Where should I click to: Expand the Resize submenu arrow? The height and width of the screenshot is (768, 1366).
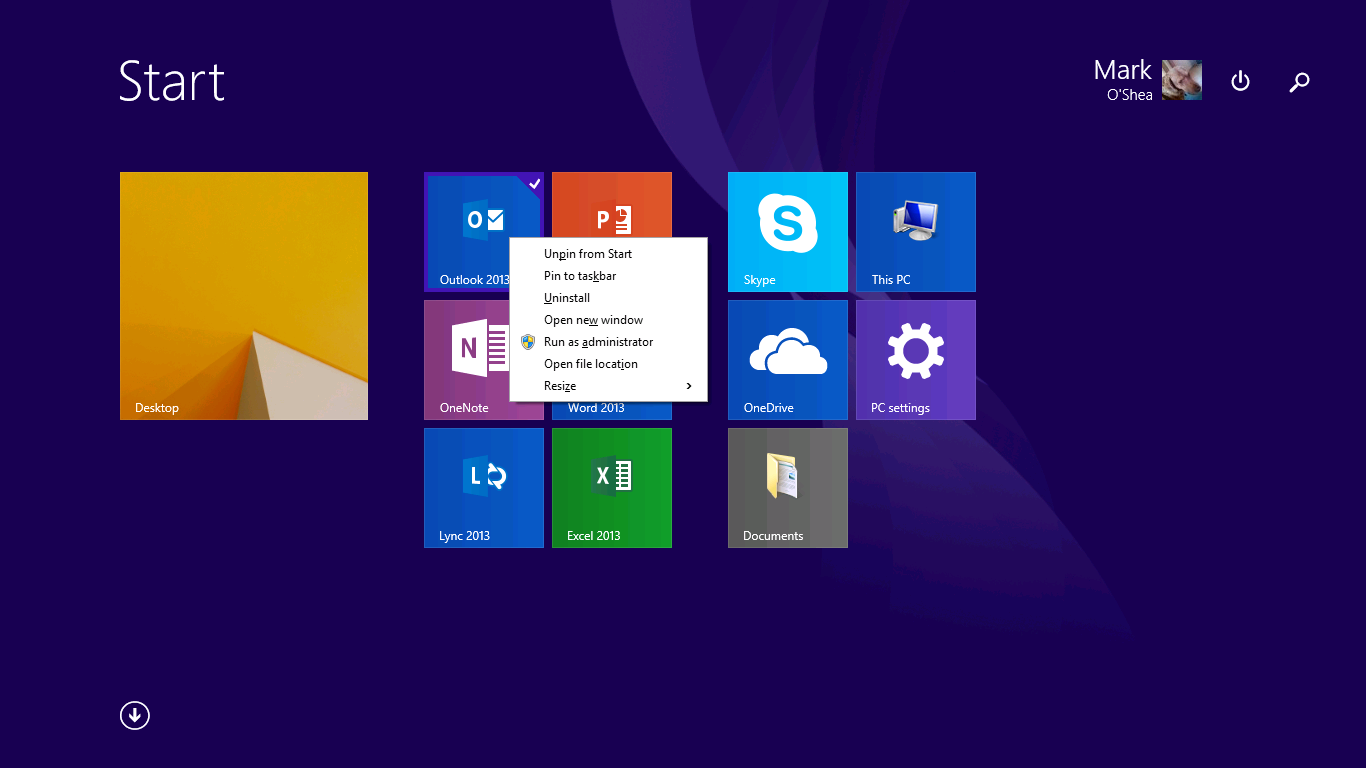tap(688, 386)
